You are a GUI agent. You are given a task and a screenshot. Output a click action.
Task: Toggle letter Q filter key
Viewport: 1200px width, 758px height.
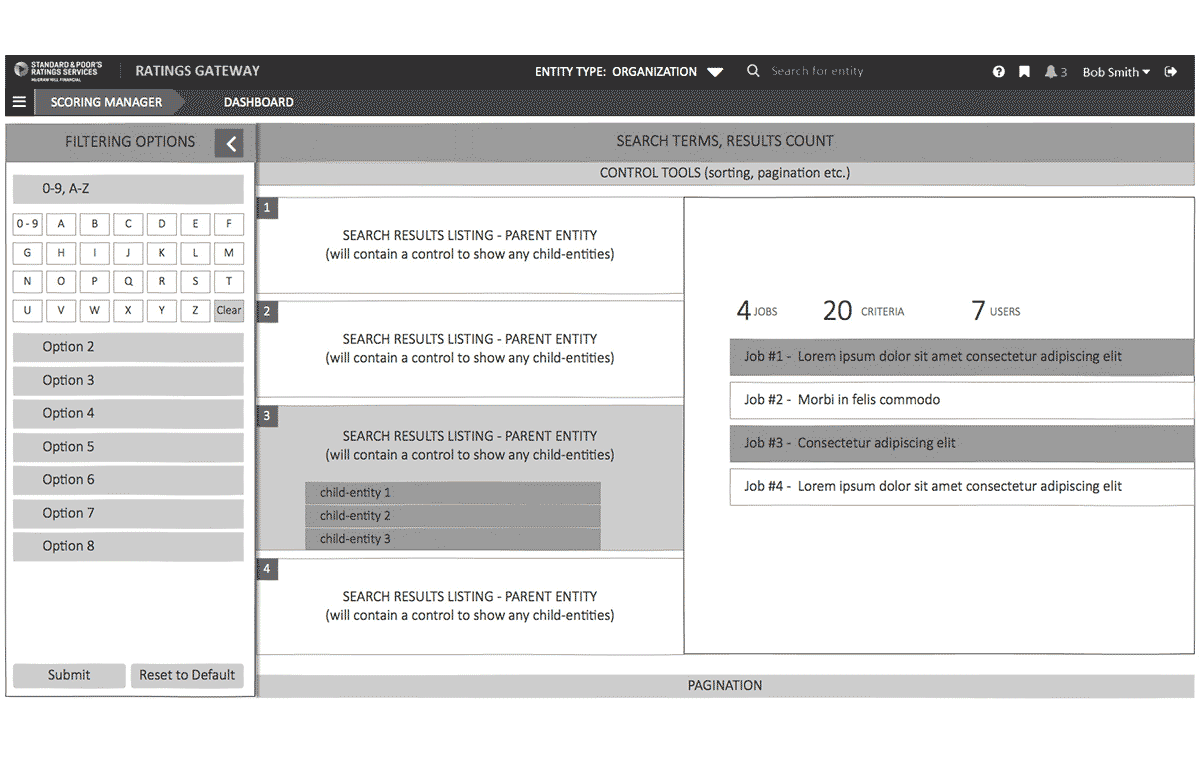[128, 282]
